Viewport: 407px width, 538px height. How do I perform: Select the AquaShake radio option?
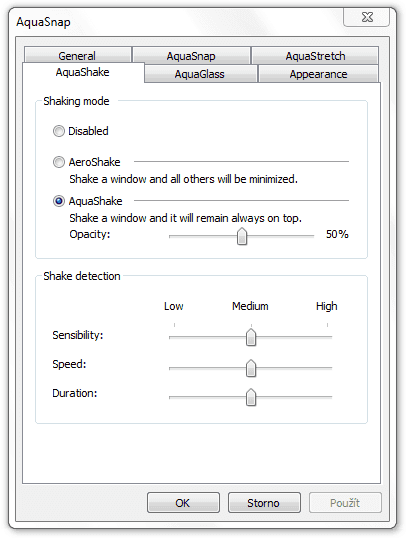coord(88,201)
